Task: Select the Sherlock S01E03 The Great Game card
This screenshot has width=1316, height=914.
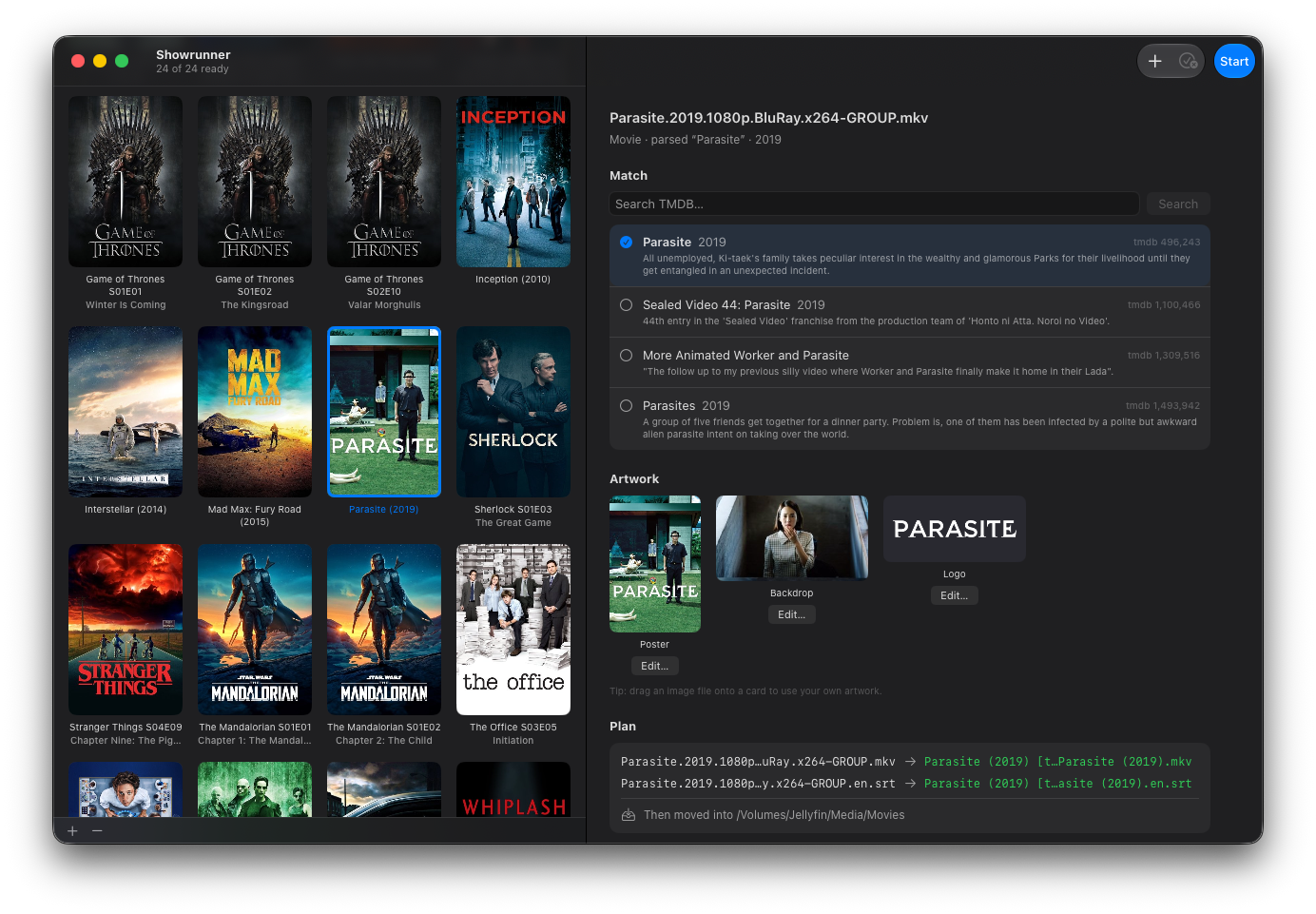Action: 513,412
